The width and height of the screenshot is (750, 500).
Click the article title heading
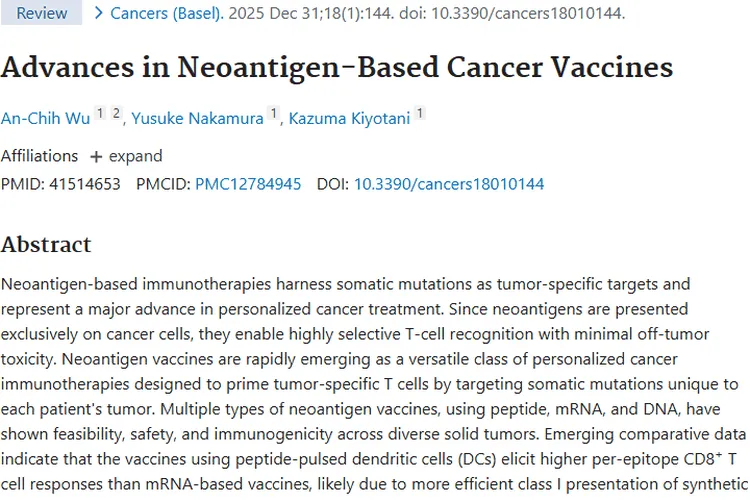point(336,67)
